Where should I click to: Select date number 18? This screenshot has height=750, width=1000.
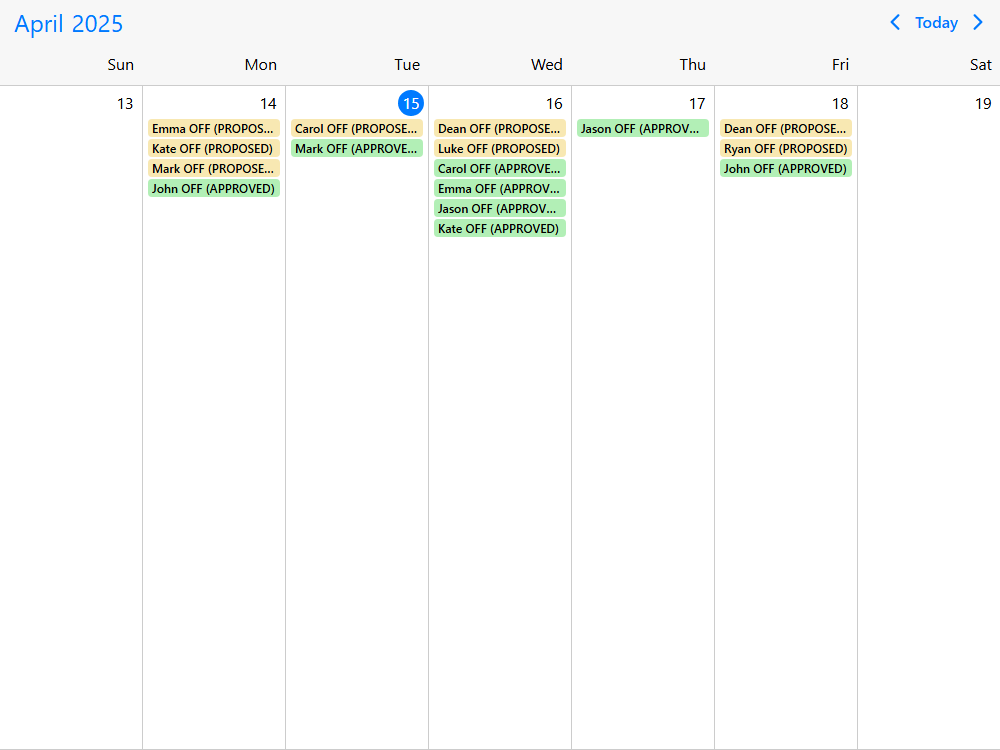[839, 103]
